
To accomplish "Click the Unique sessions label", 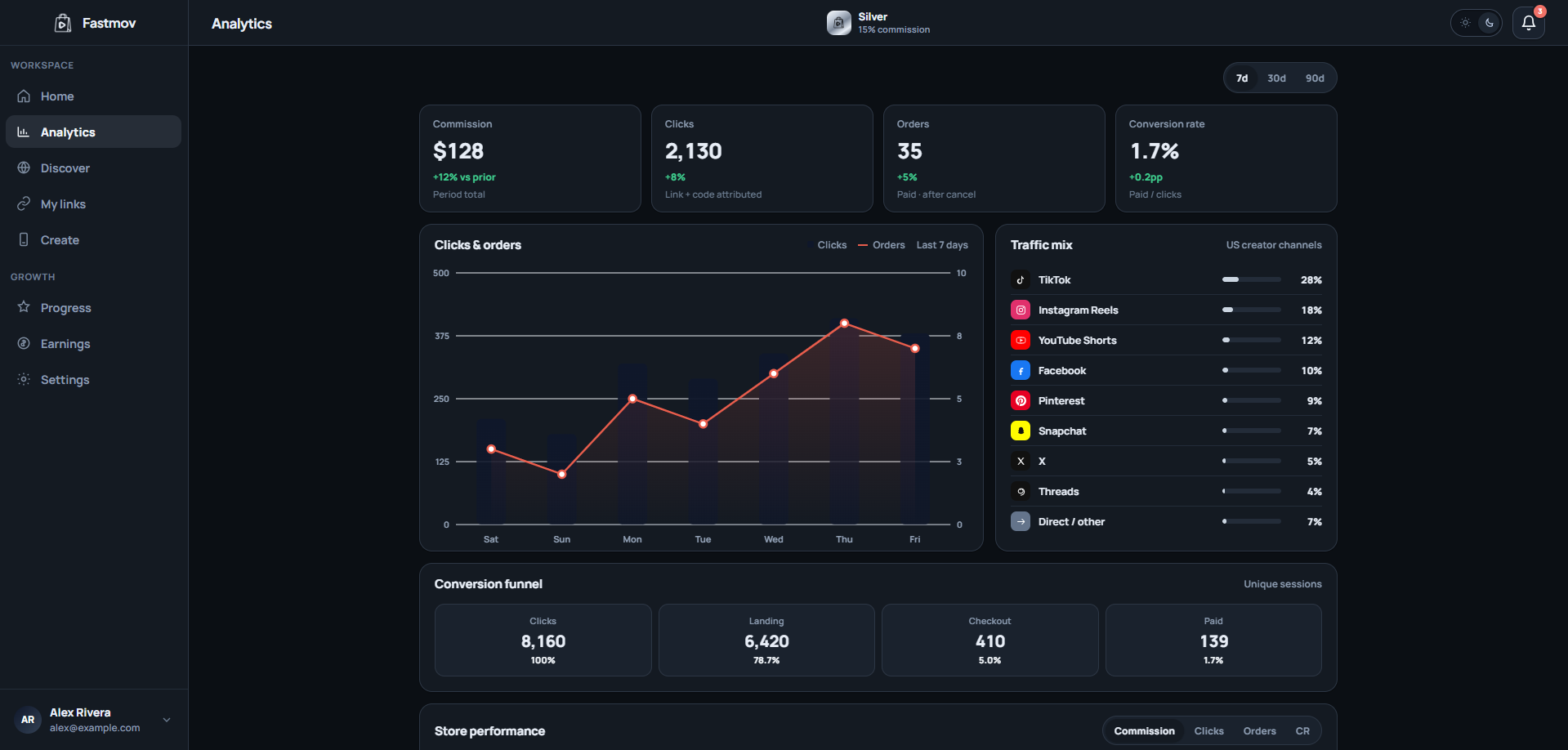I will tap(1283, 584).
